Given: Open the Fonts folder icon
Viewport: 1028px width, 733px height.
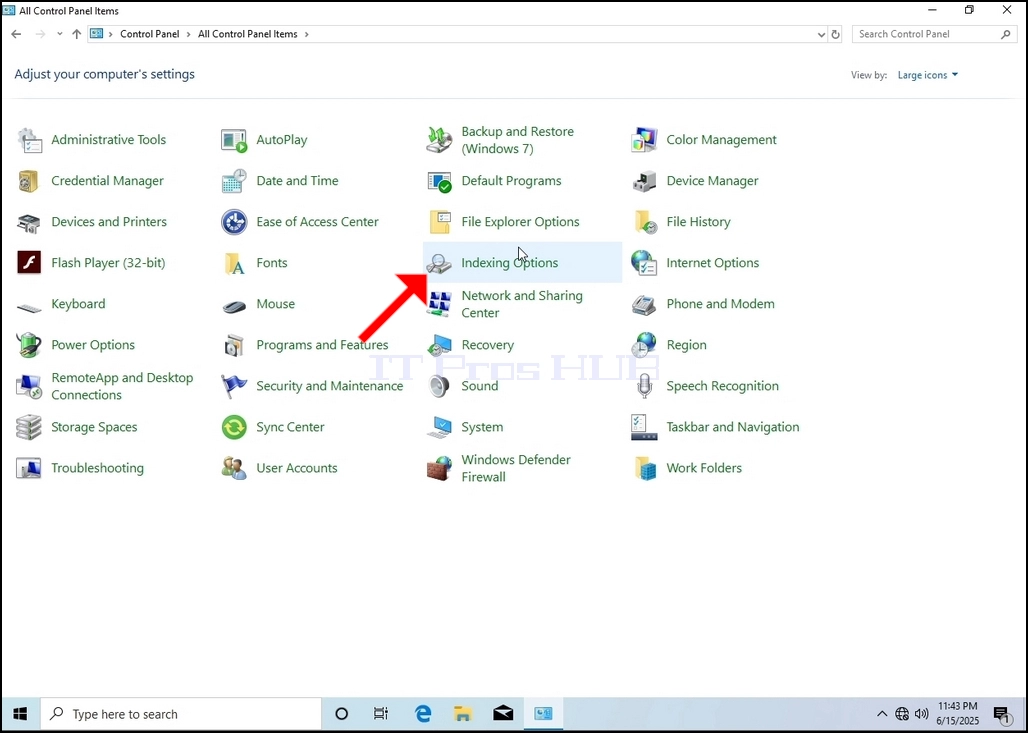Looking at the screenshot, I should coord(234,263).
